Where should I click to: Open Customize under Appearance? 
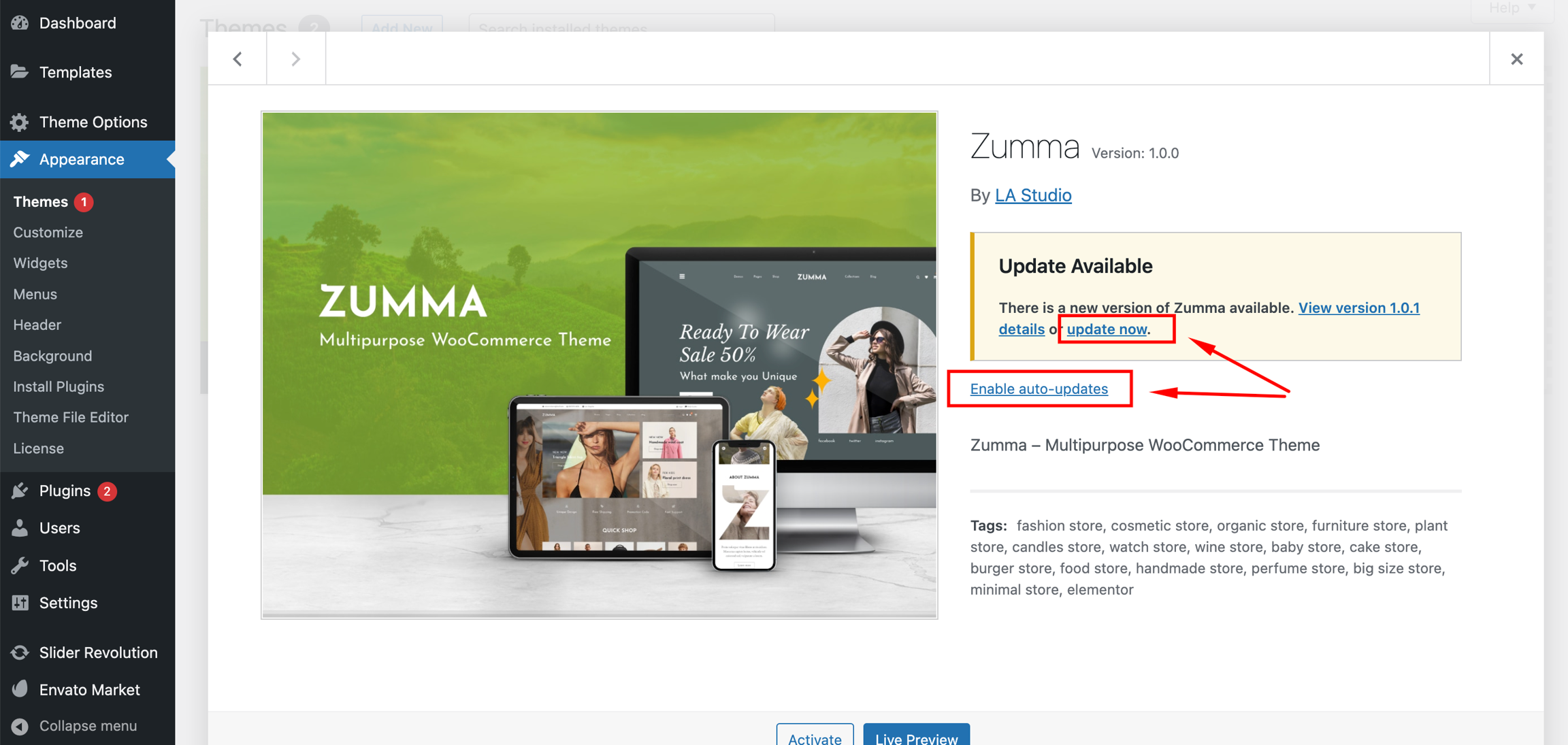point(48,232)
